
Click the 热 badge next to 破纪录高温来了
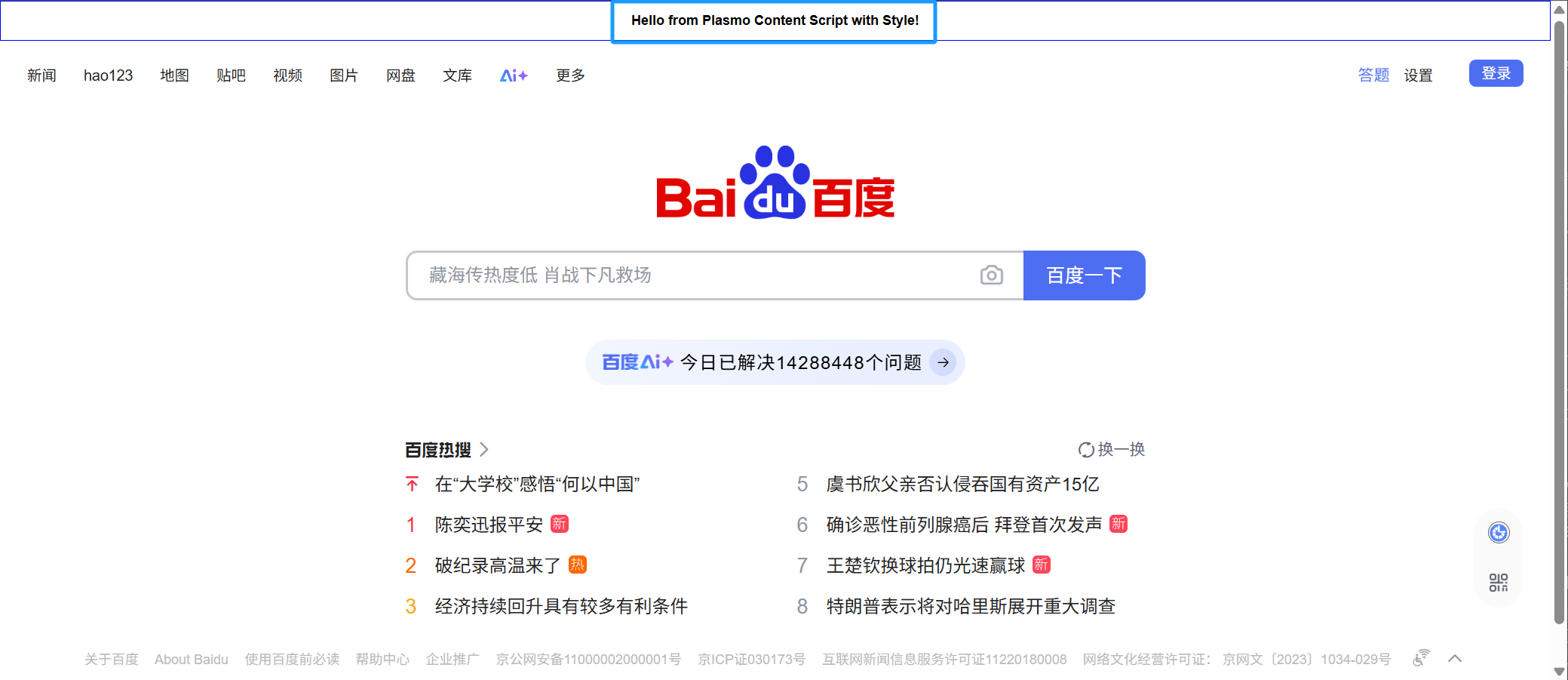tap(577, 565)
